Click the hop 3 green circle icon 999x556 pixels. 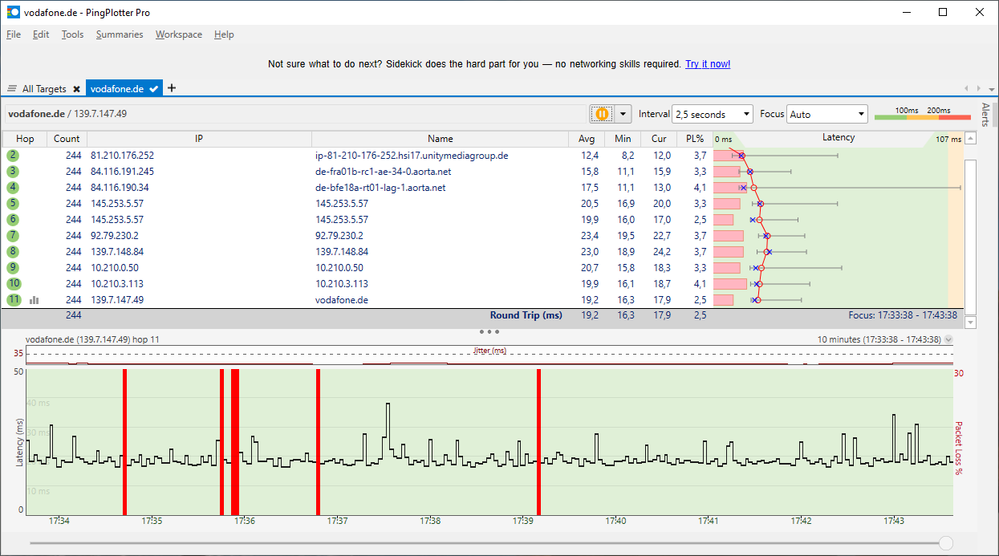click(13, 171)
